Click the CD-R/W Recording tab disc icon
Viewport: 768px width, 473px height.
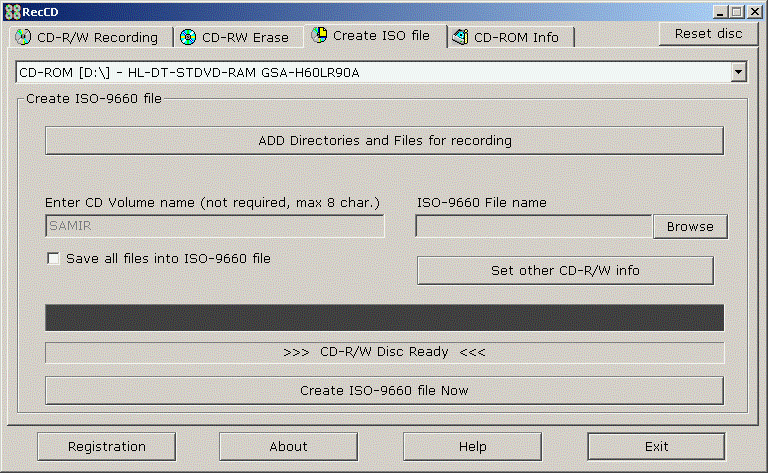(23, 37)
